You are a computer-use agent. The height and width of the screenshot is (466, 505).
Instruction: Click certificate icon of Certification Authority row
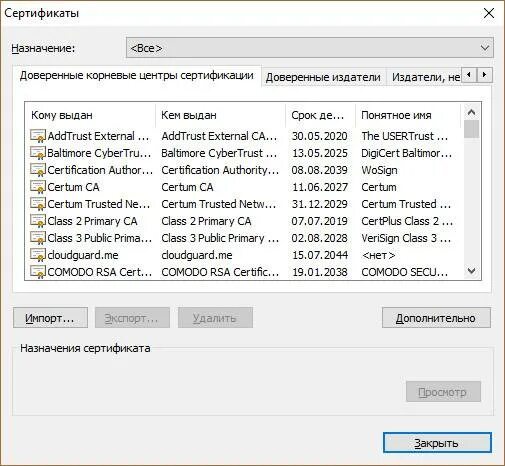click(x=38, y=170)
